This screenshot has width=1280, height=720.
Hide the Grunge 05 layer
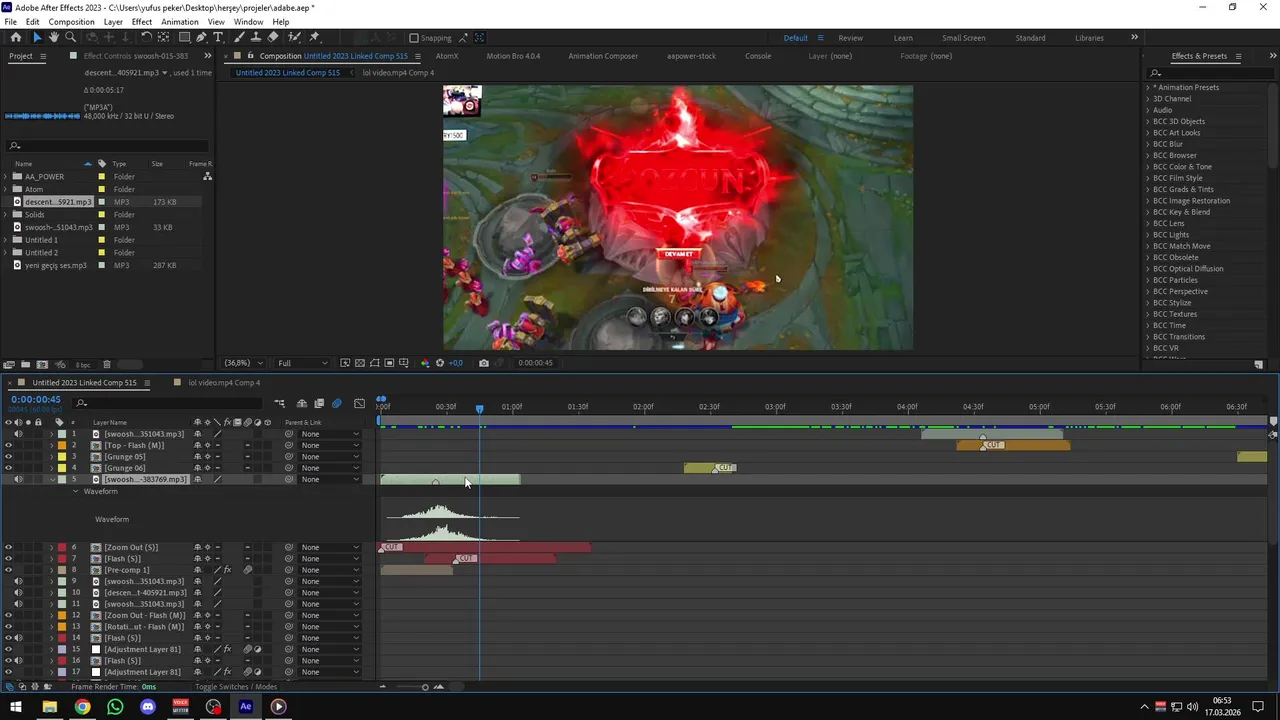(8, 457)
